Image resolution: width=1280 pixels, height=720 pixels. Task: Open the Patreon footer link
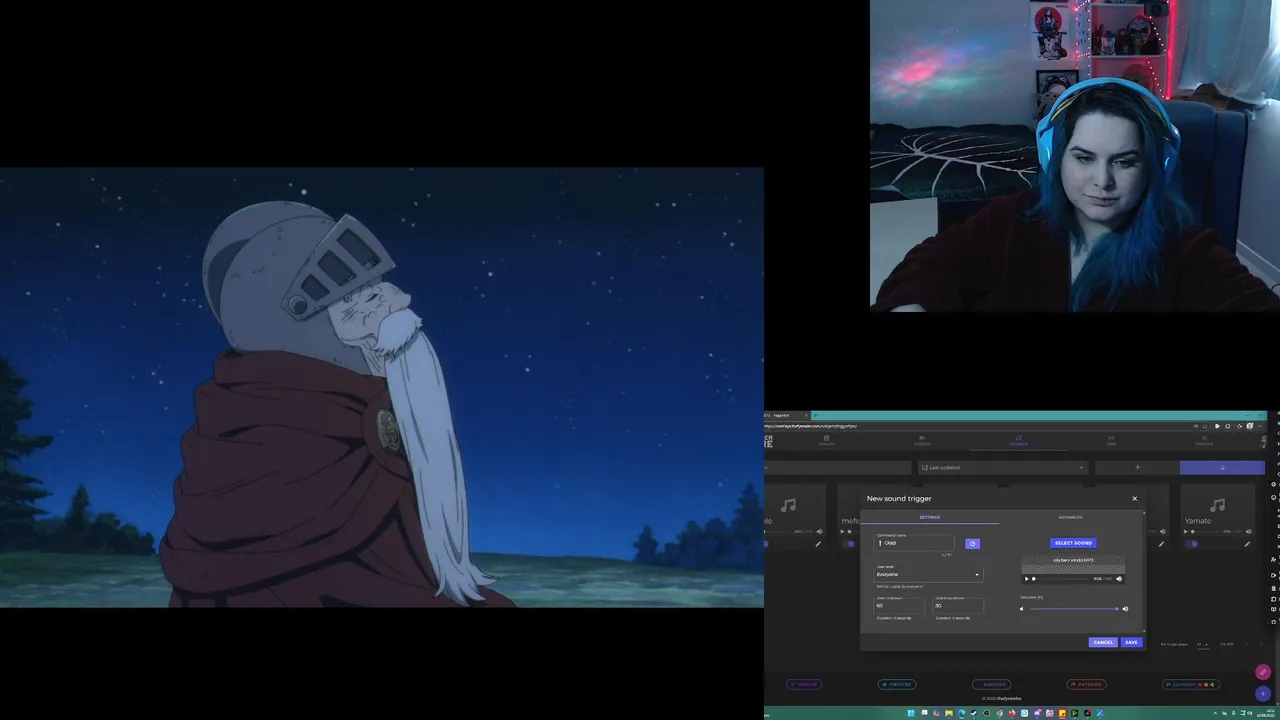coord(1086,684)
